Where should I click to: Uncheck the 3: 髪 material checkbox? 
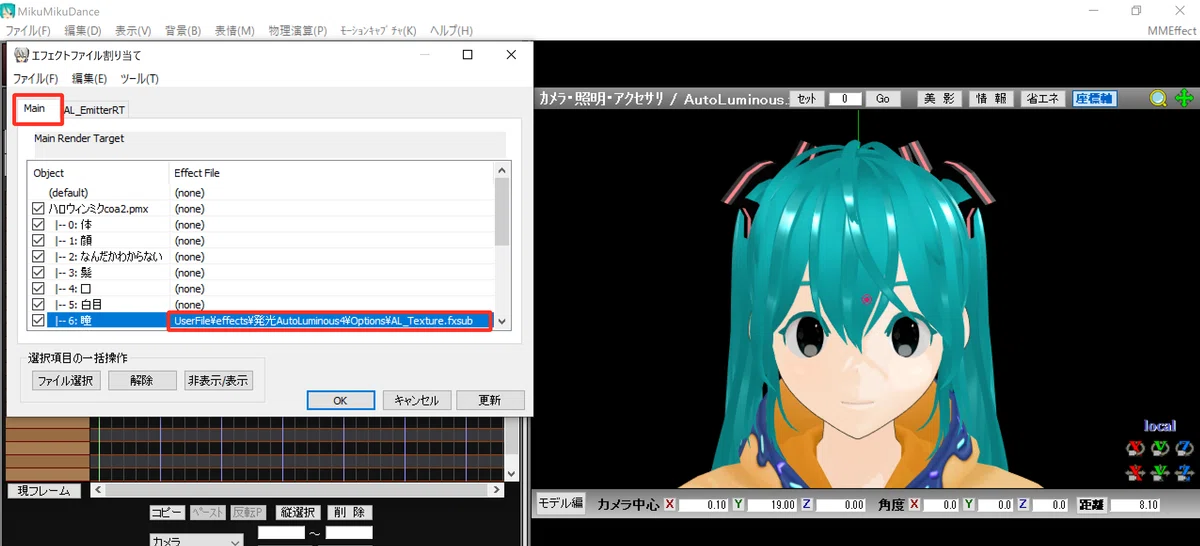(39, 273)
